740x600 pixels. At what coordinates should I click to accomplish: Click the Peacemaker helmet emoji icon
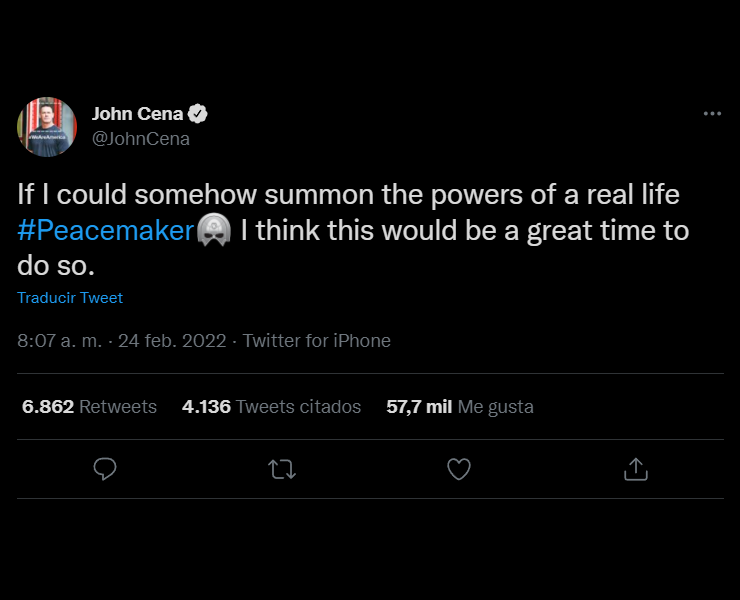coord(213,230)
